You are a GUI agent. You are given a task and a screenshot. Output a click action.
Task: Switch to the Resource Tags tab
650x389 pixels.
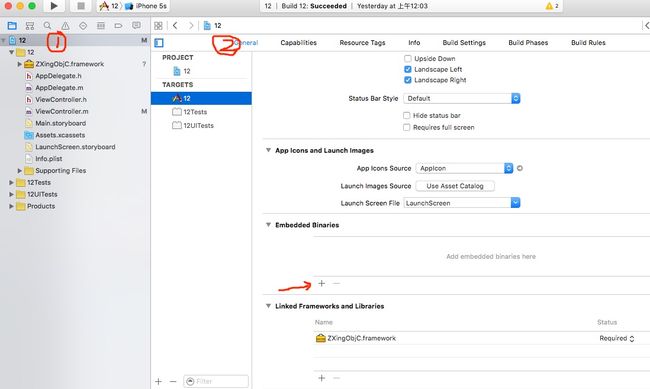click(x=362, y=43)
